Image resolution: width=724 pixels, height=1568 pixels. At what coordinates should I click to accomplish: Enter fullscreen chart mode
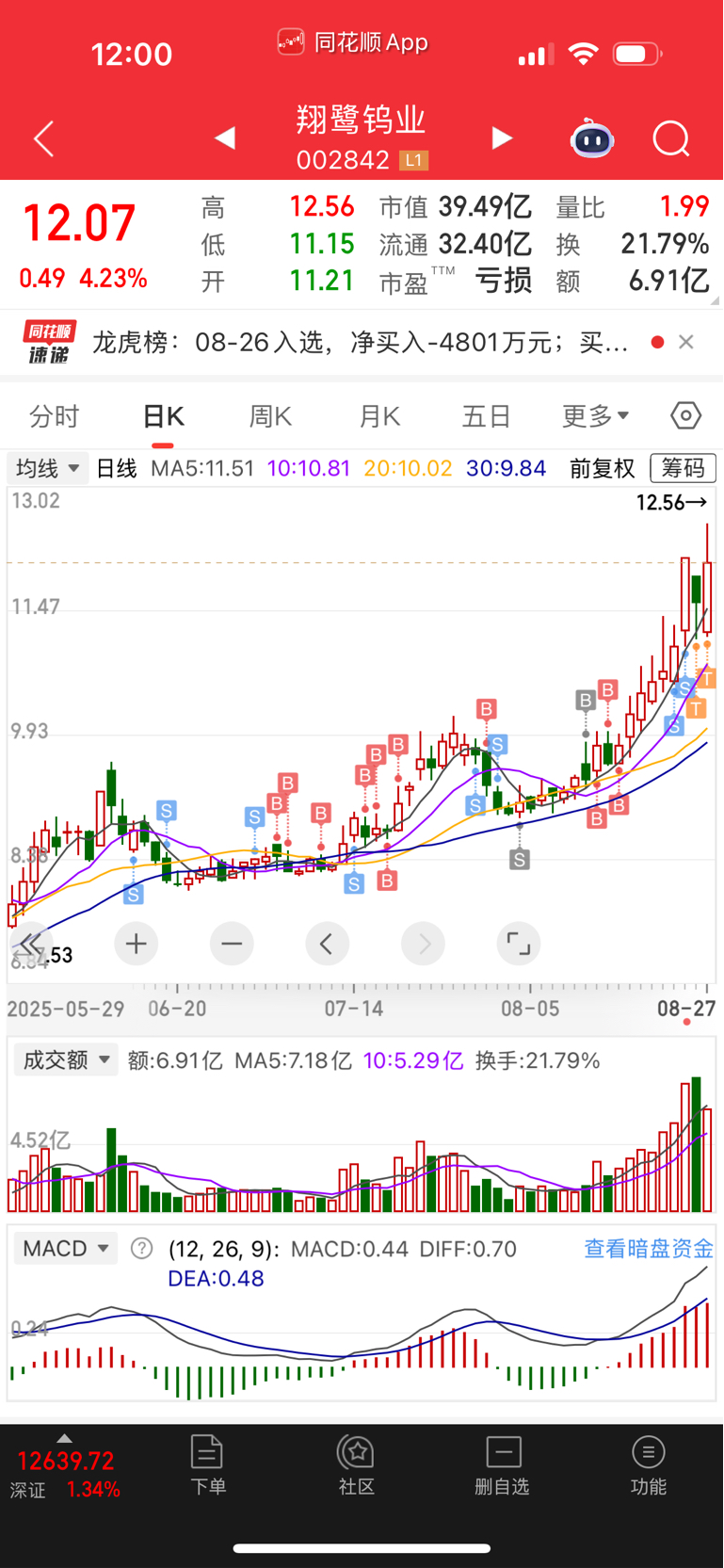[519, 944]
